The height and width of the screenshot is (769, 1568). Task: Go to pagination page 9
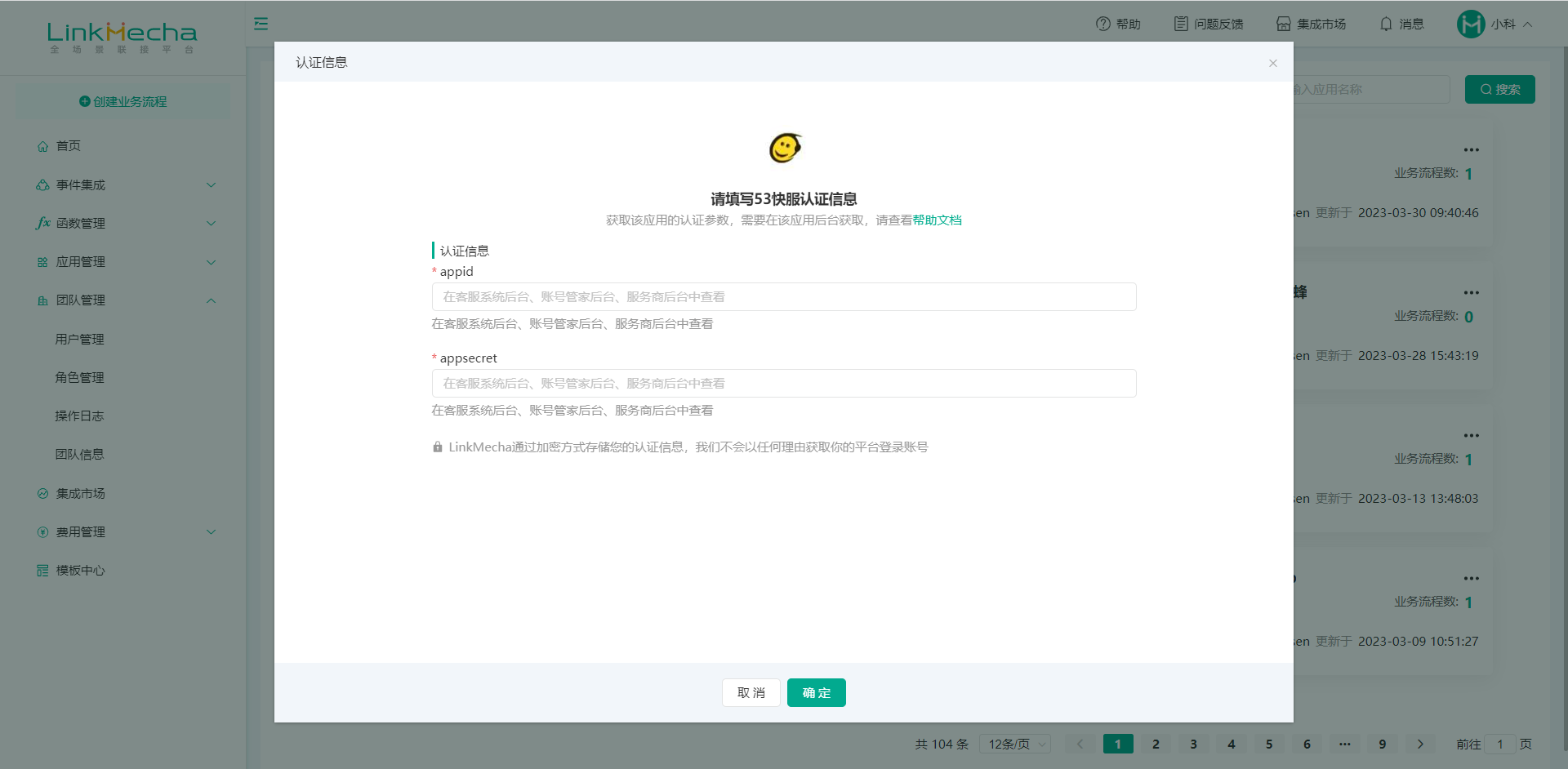pos(1383,745)
